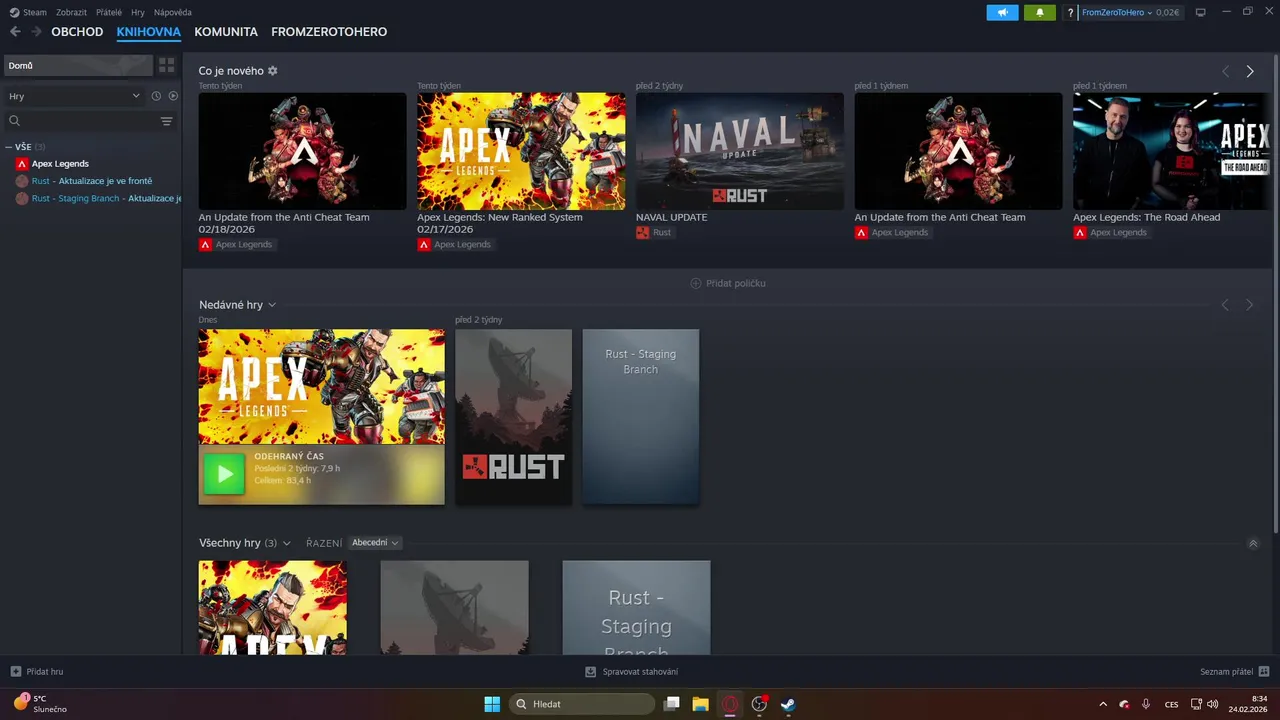Click the library search input field

pos(90,121)
